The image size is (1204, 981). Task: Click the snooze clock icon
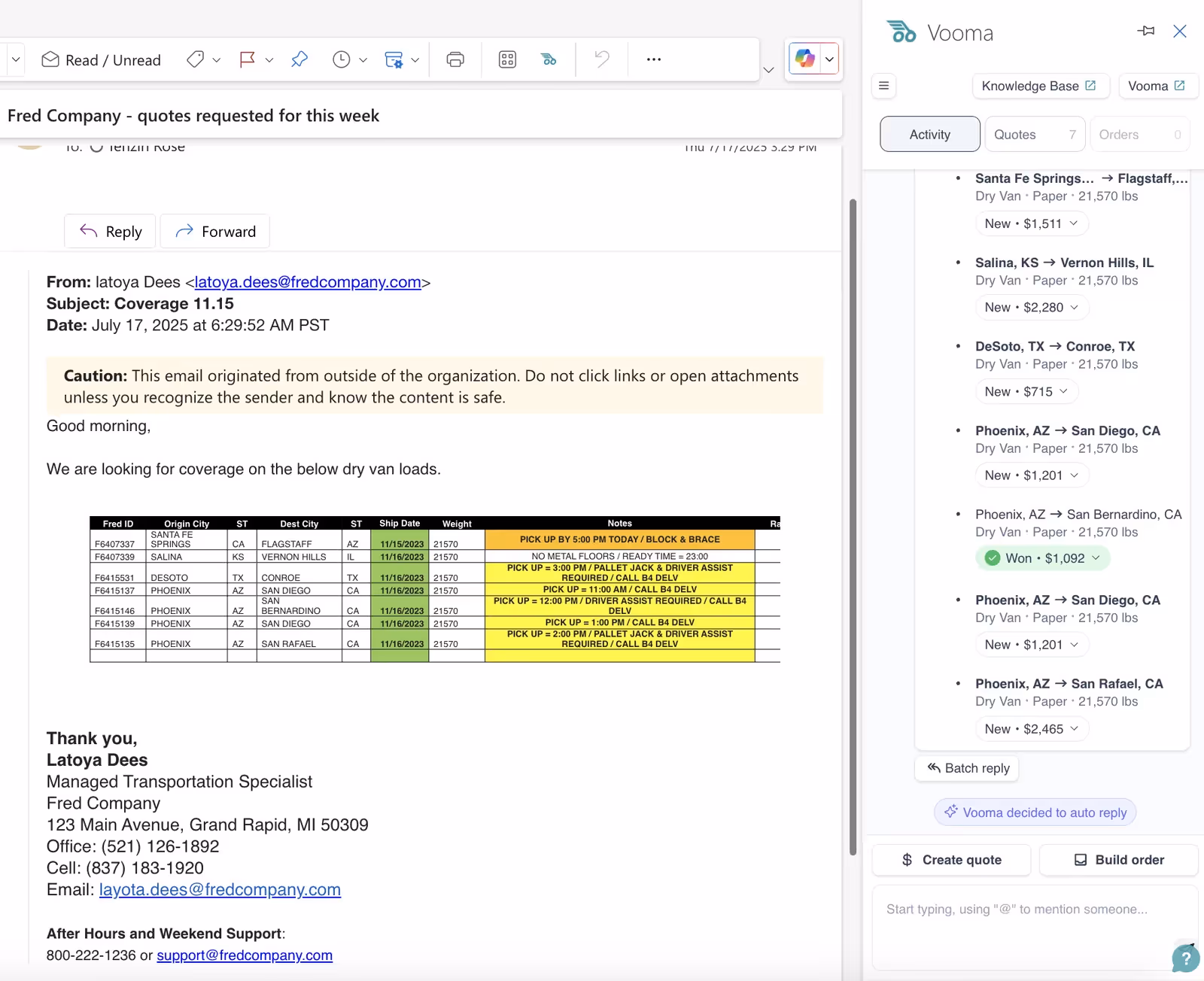point(342,59)
